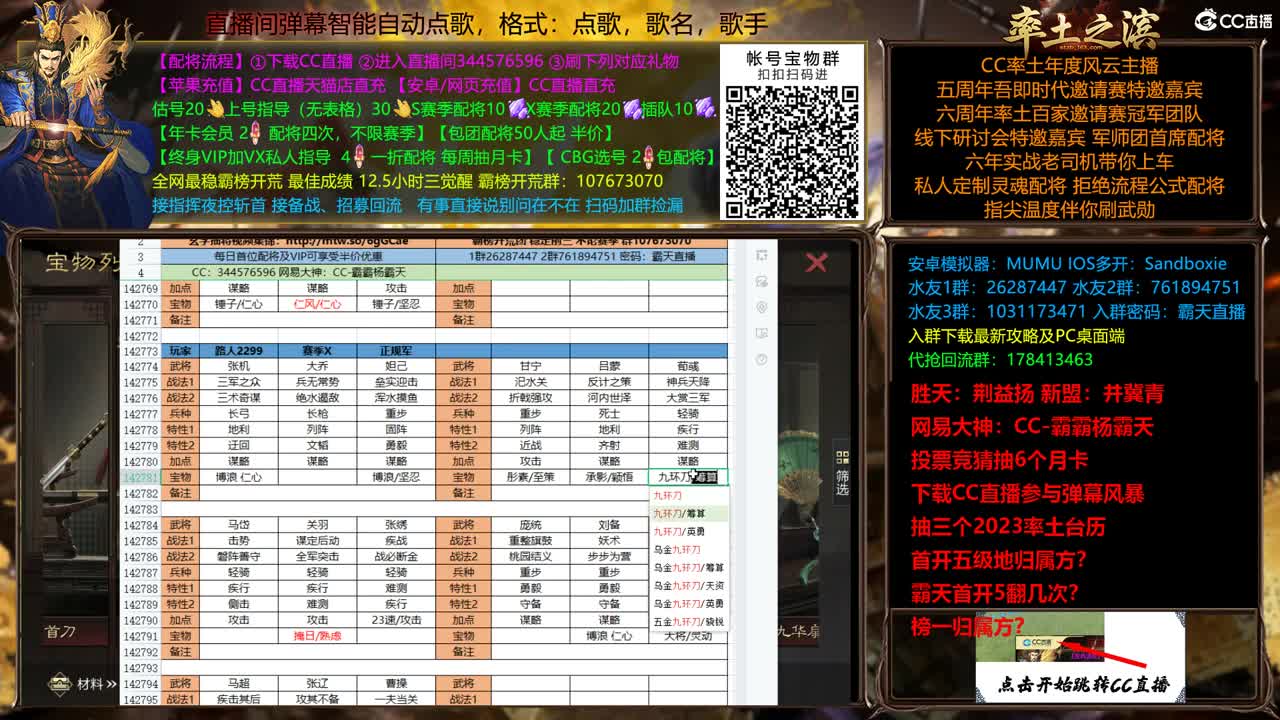The width and height of the screenshot is (1280, 720).
Task: Click the header cell 赛季X
Action: pyautogui.click(x=318, y=351)
